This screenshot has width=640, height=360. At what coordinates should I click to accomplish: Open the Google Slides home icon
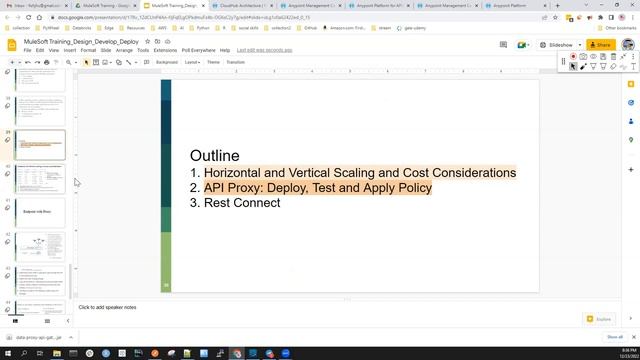(12, 45)
